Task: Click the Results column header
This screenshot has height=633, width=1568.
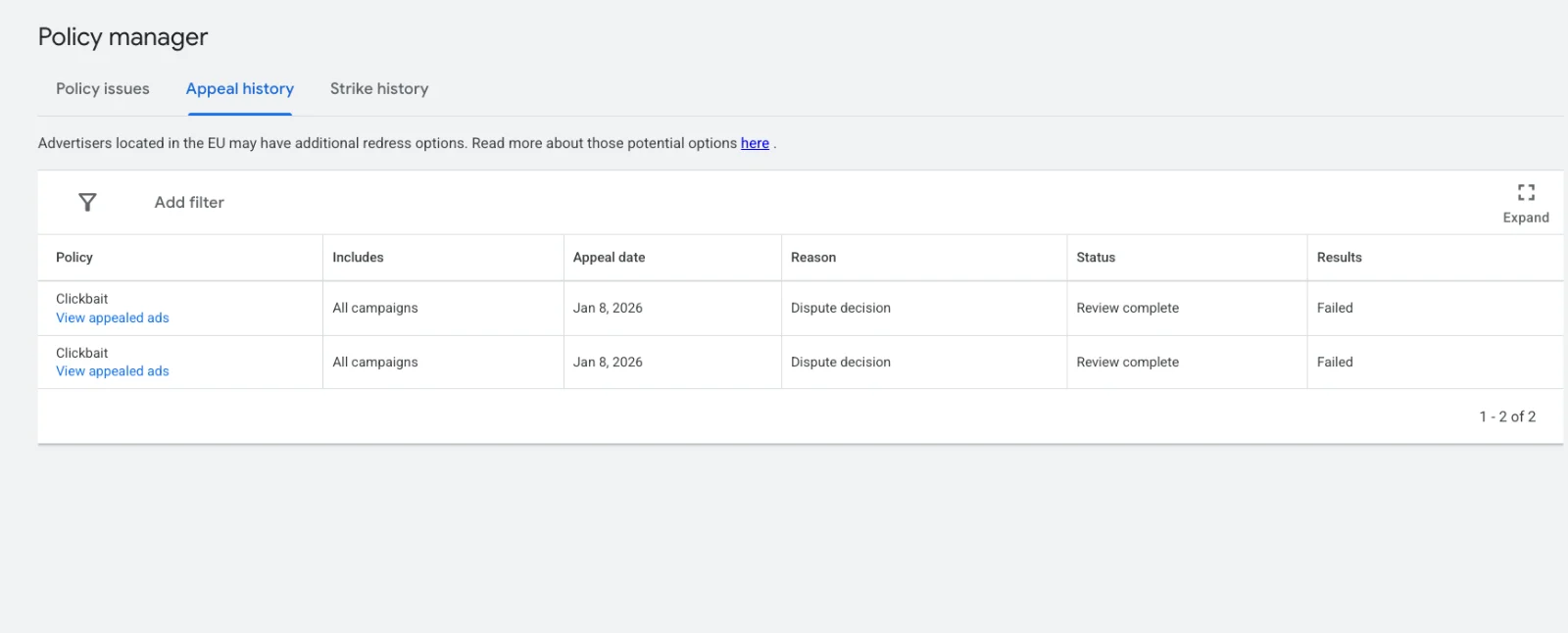Action: coord(1339,257)
